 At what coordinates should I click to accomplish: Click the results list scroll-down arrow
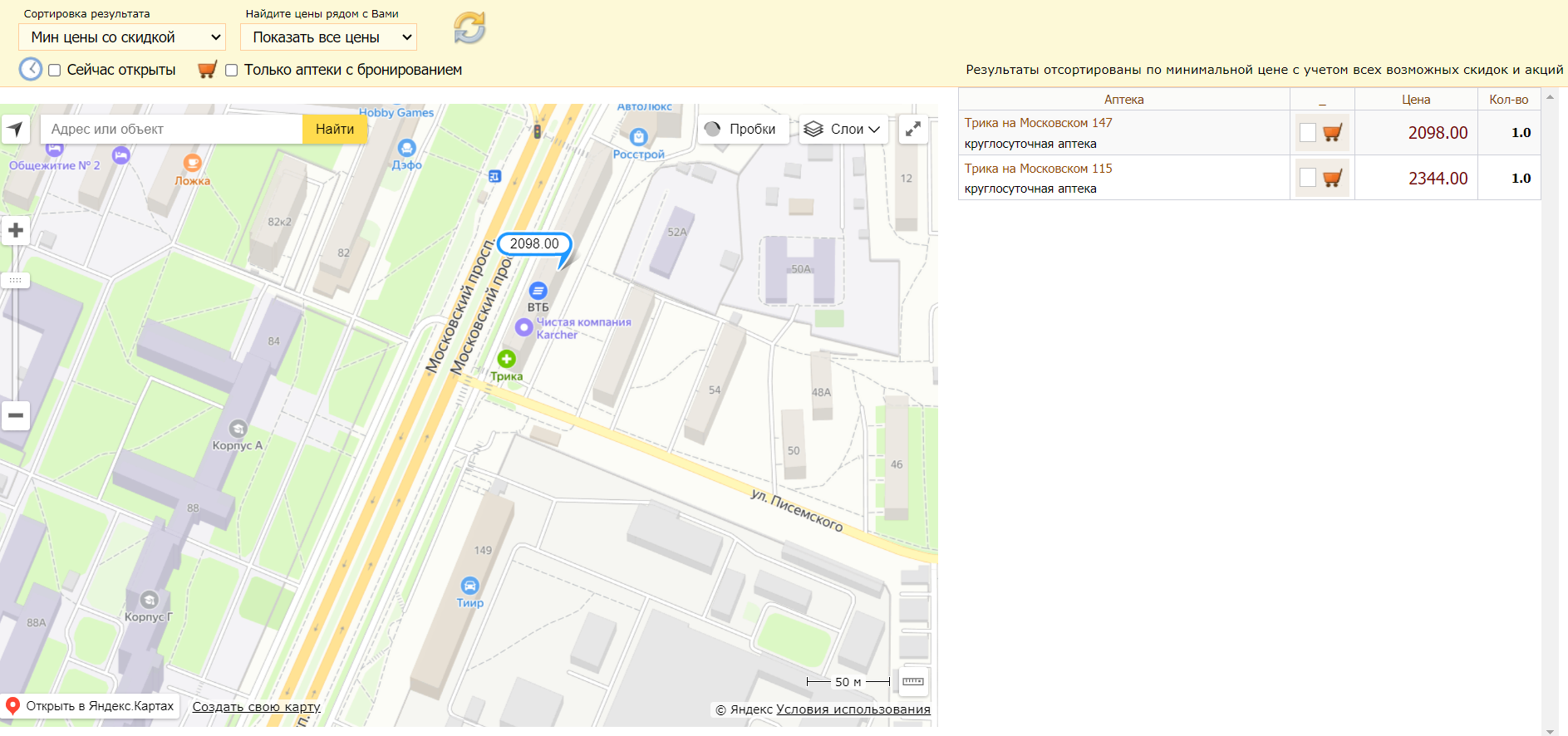pos(1550,731)
